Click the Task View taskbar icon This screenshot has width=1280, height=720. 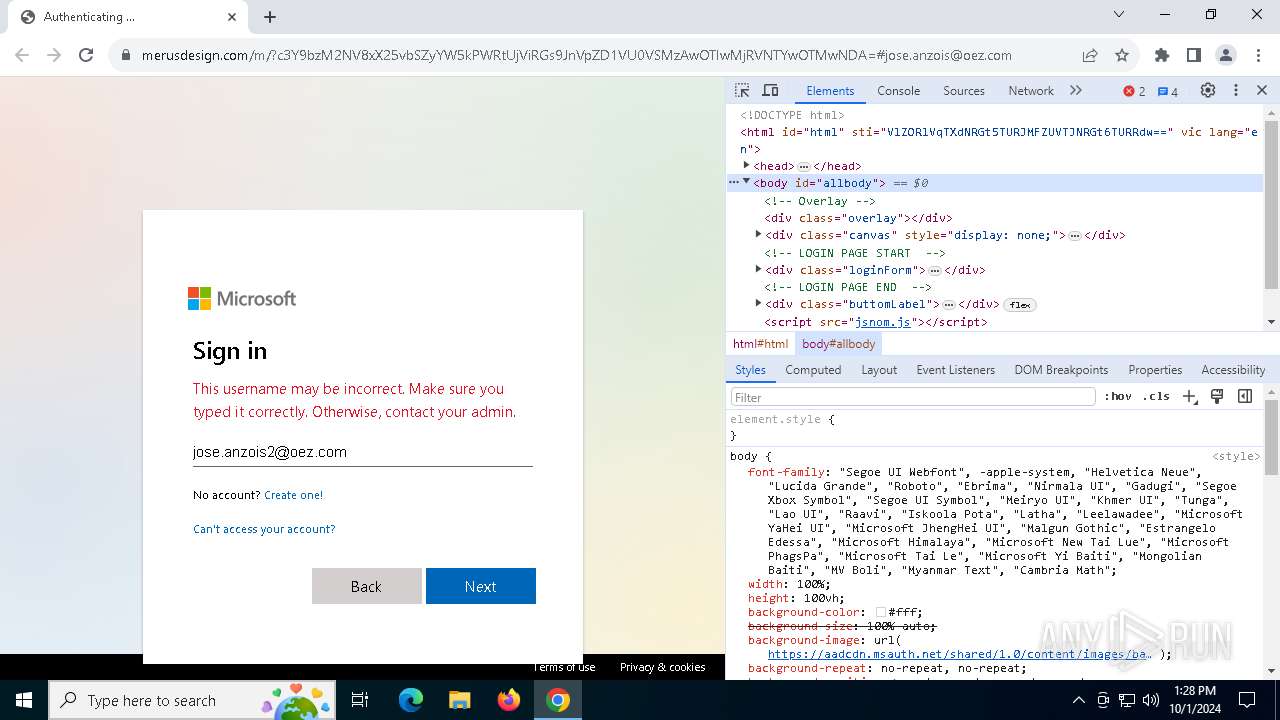pos(360,700)
